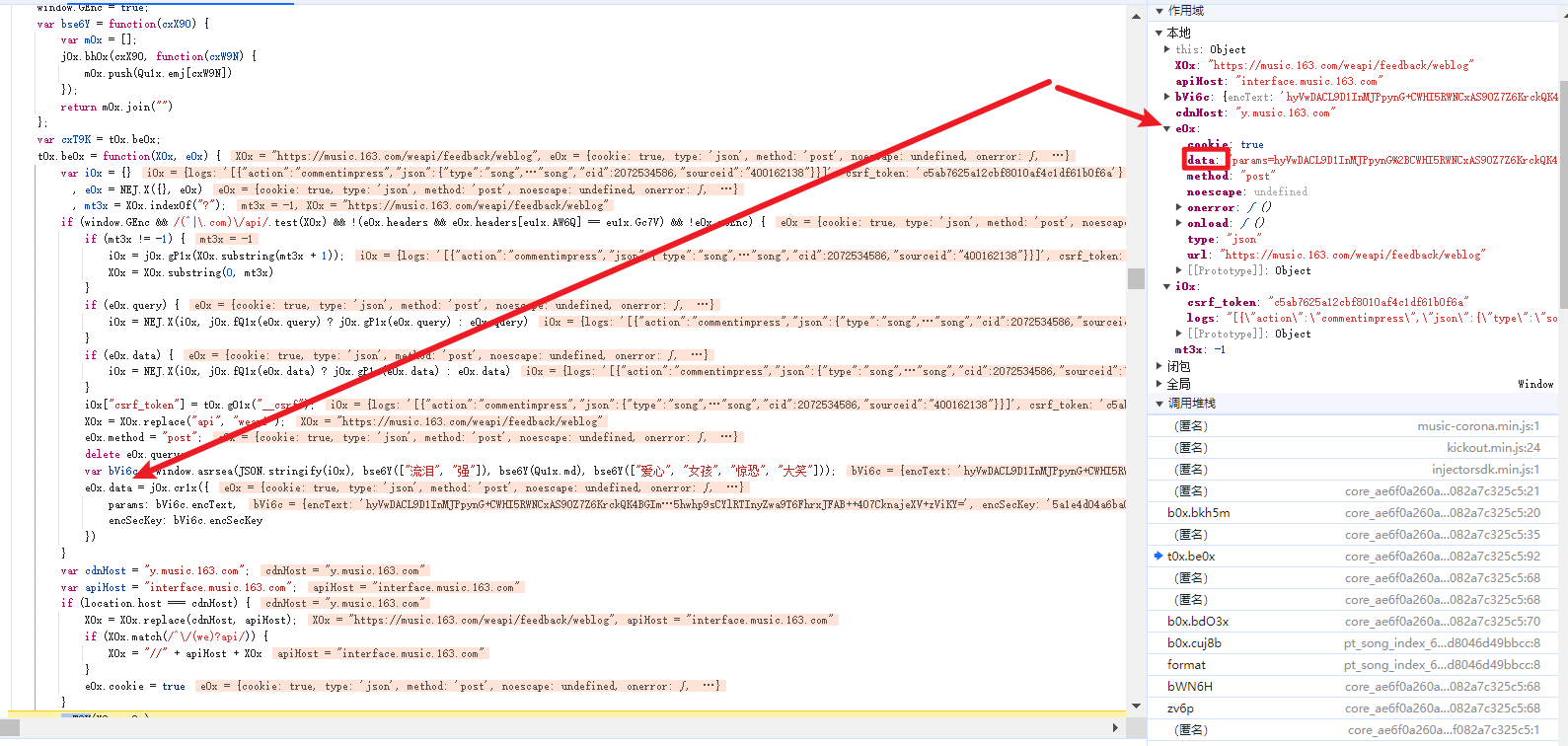Click the code scrollbar up arrow
The height and width of the screenshot is (746, 1568).
(1136, 17)
